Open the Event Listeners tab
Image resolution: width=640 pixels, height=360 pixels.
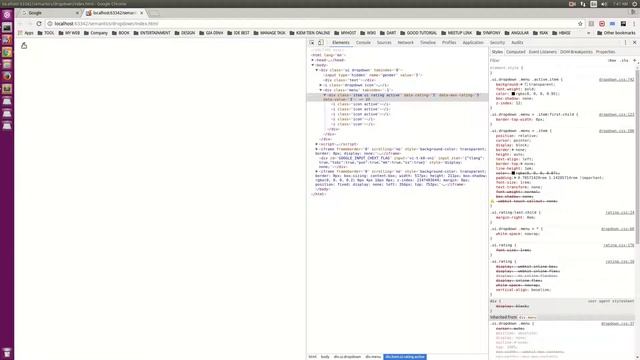[542, 52]
